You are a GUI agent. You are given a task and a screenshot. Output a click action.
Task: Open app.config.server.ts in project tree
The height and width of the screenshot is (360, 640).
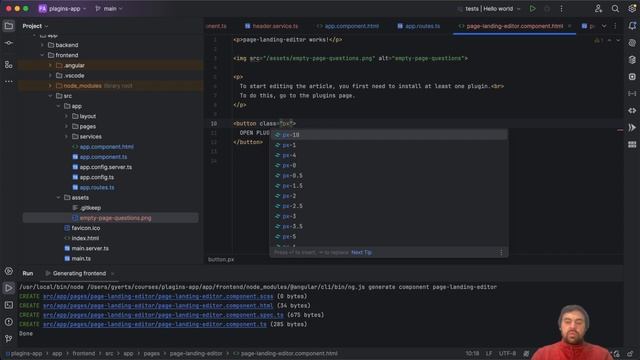click(106, 167)
